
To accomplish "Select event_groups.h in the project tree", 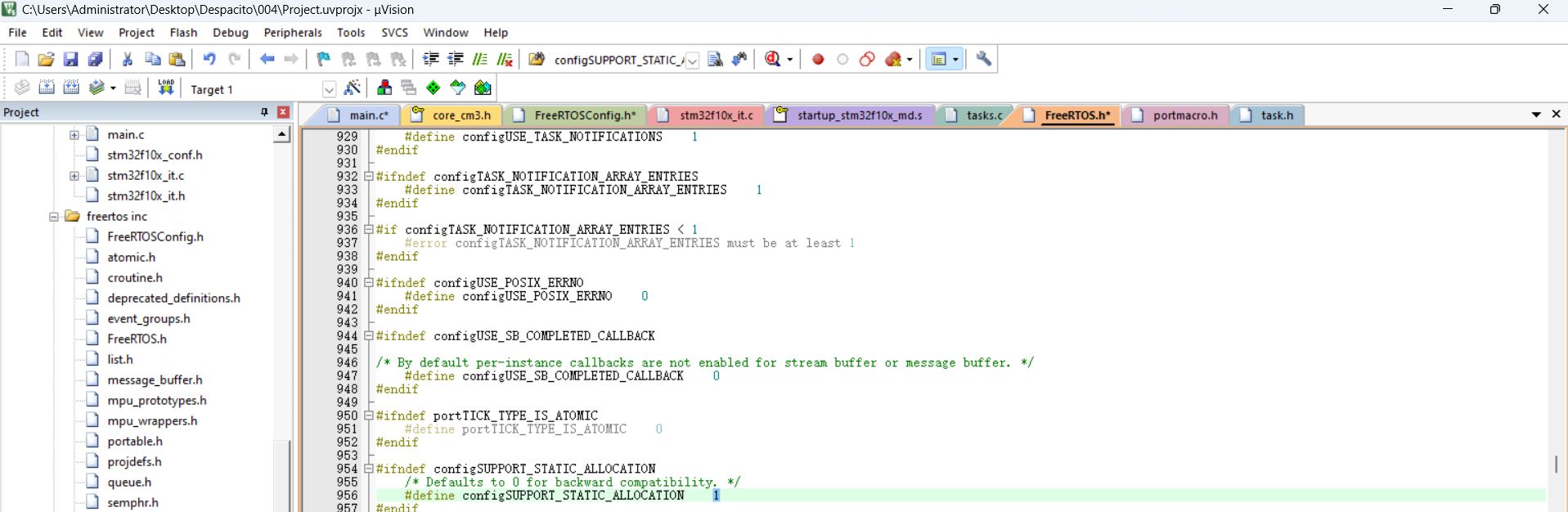I will pos(148,318).
